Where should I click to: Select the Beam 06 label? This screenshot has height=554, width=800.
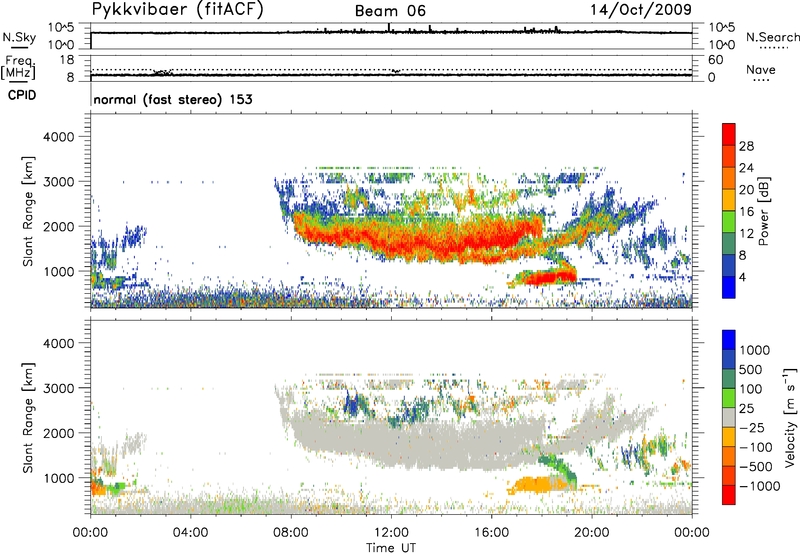coord(390,11)
